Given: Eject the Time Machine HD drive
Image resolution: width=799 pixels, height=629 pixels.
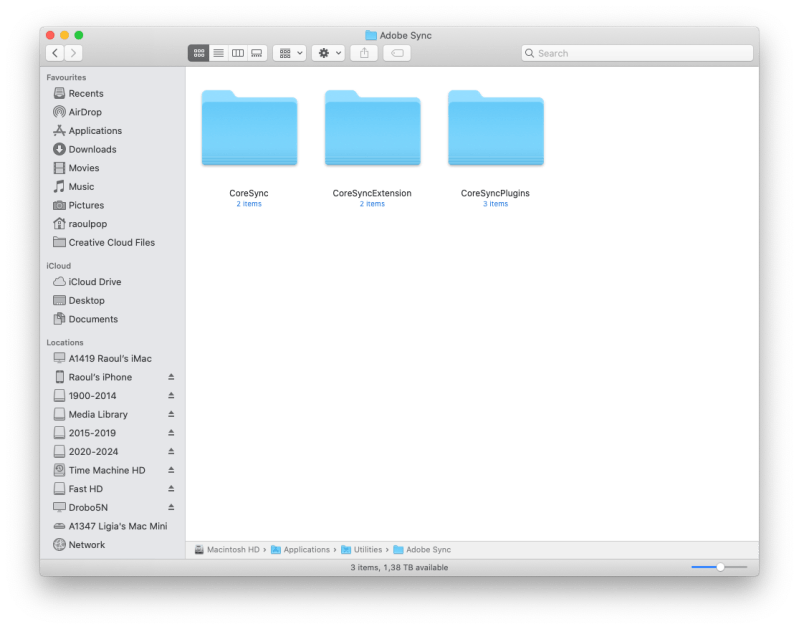Looking at the screenshot, I should pos(171,470).
